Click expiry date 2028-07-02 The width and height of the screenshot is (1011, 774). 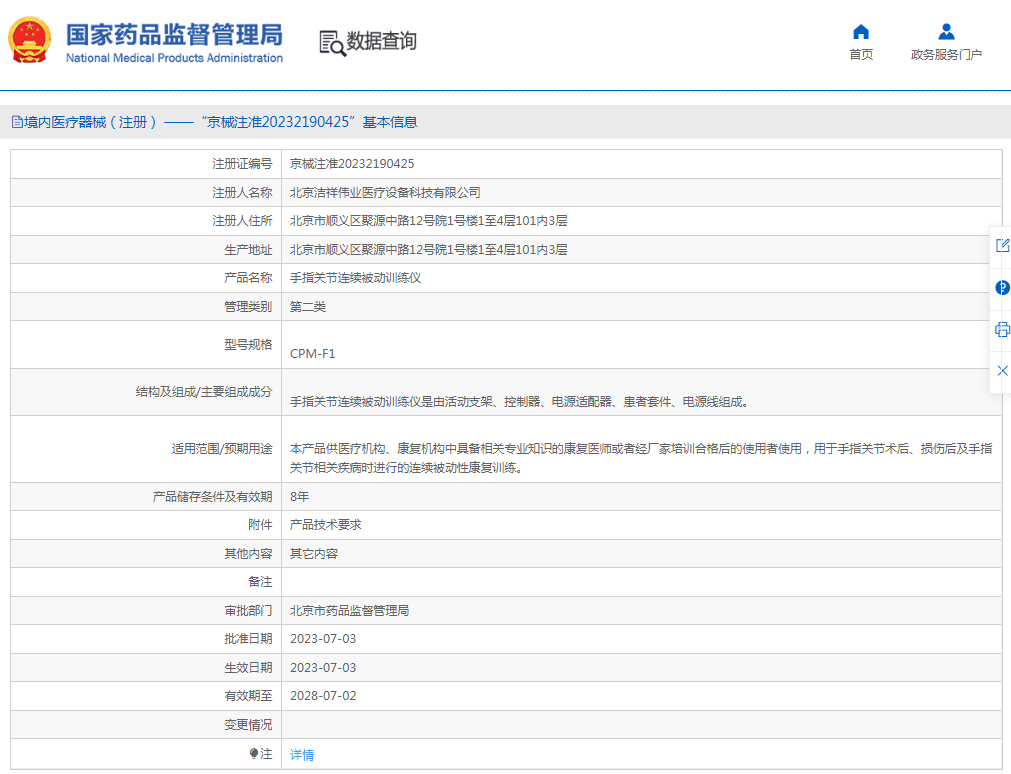323,696
